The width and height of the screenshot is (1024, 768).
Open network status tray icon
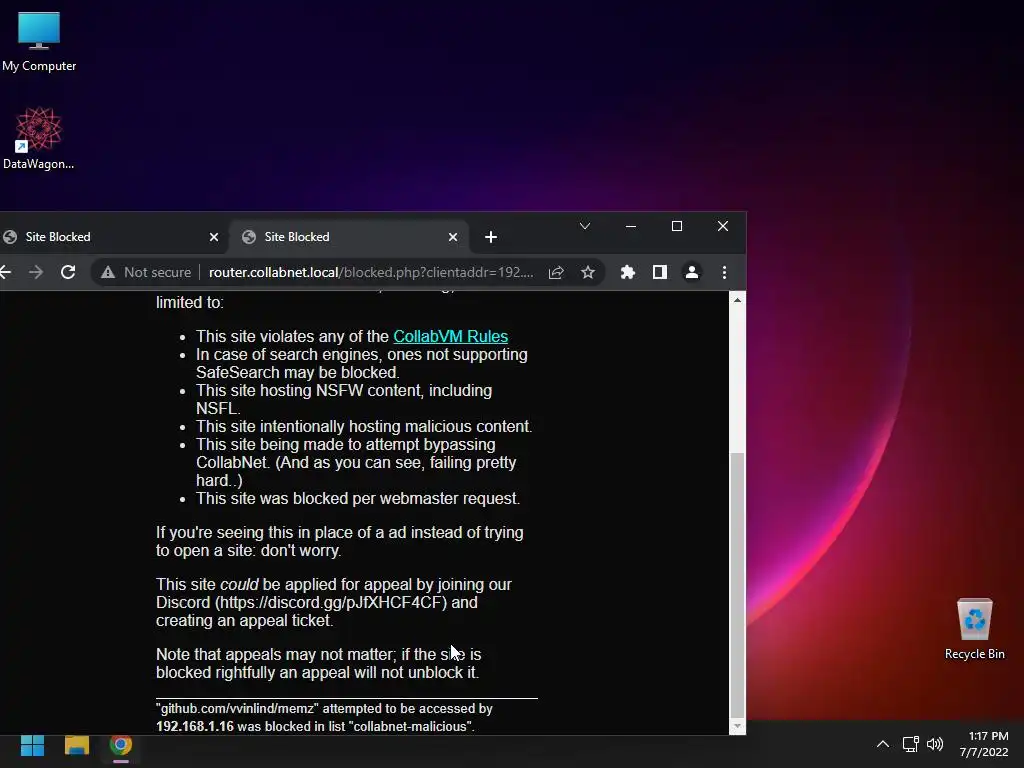point(910,744)
